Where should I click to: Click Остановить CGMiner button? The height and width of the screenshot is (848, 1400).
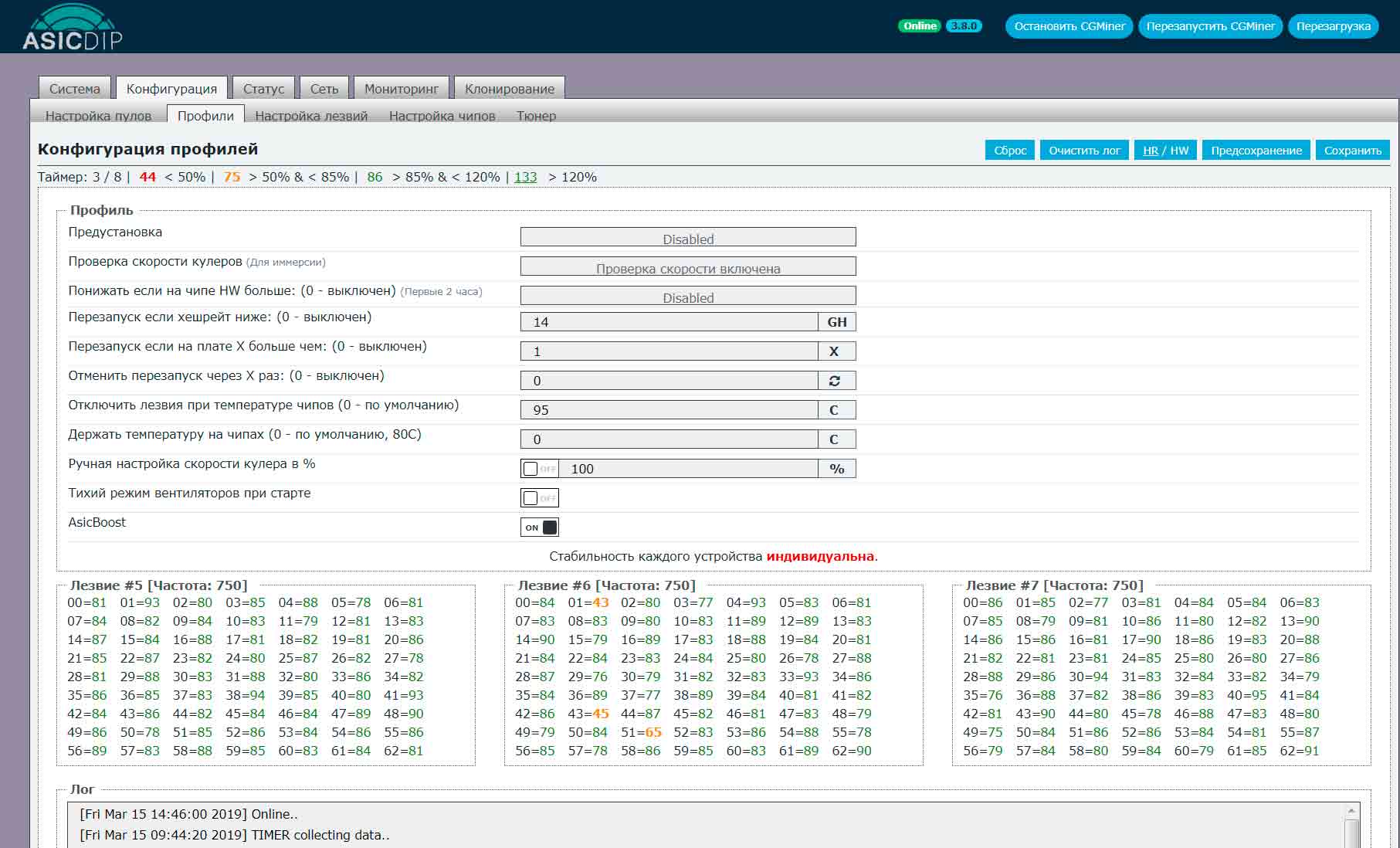1069,26
